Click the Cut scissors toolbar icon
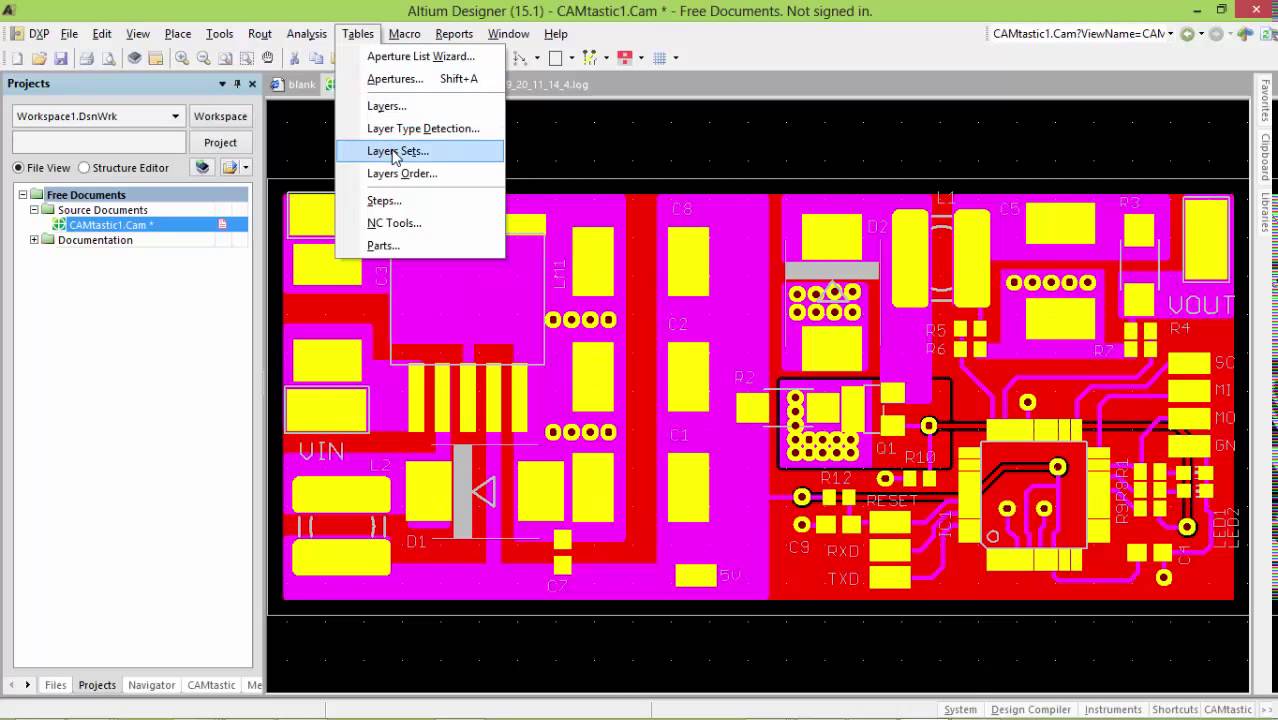 pyautogui.click(x=294, y=58)
